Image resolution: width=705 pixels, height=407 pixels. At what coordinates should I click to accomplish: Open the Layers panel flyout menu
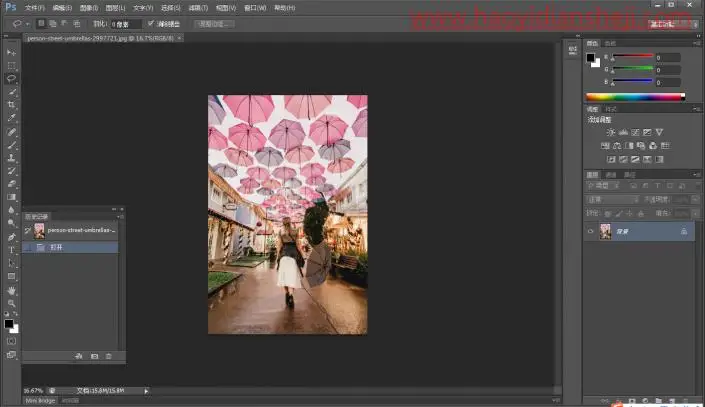pos(696,174)
